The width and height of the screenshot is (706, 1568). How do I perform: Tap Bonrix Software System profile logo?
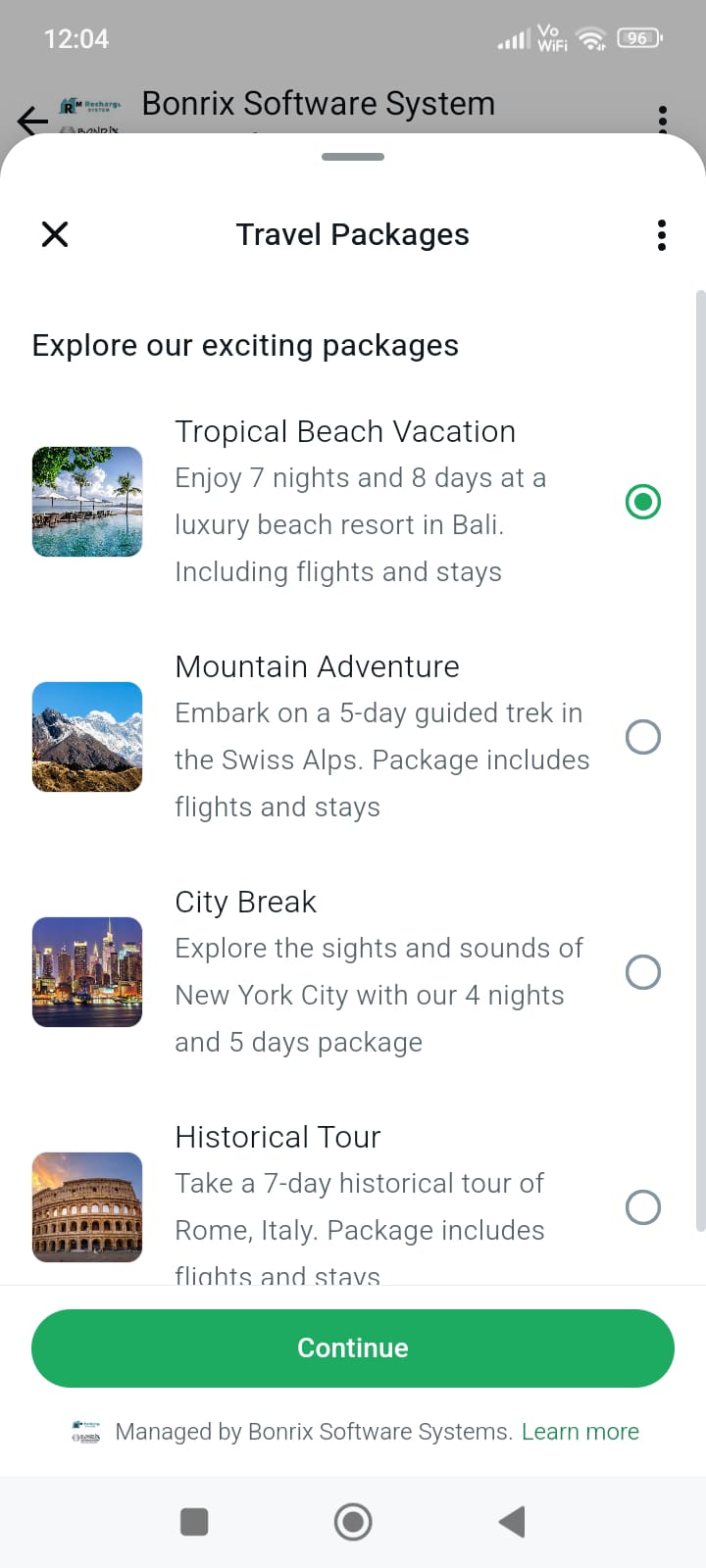(x=90, y=114)
